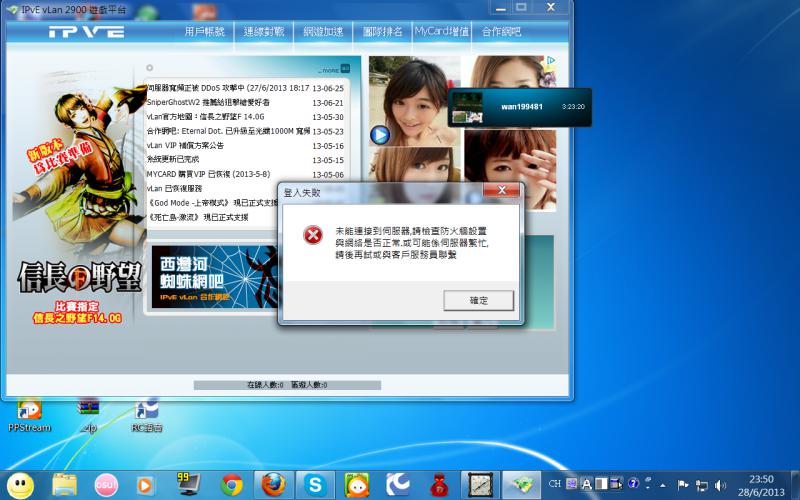
Task: Click the volume speaker tray icon
Action: [x=721, y=484]
